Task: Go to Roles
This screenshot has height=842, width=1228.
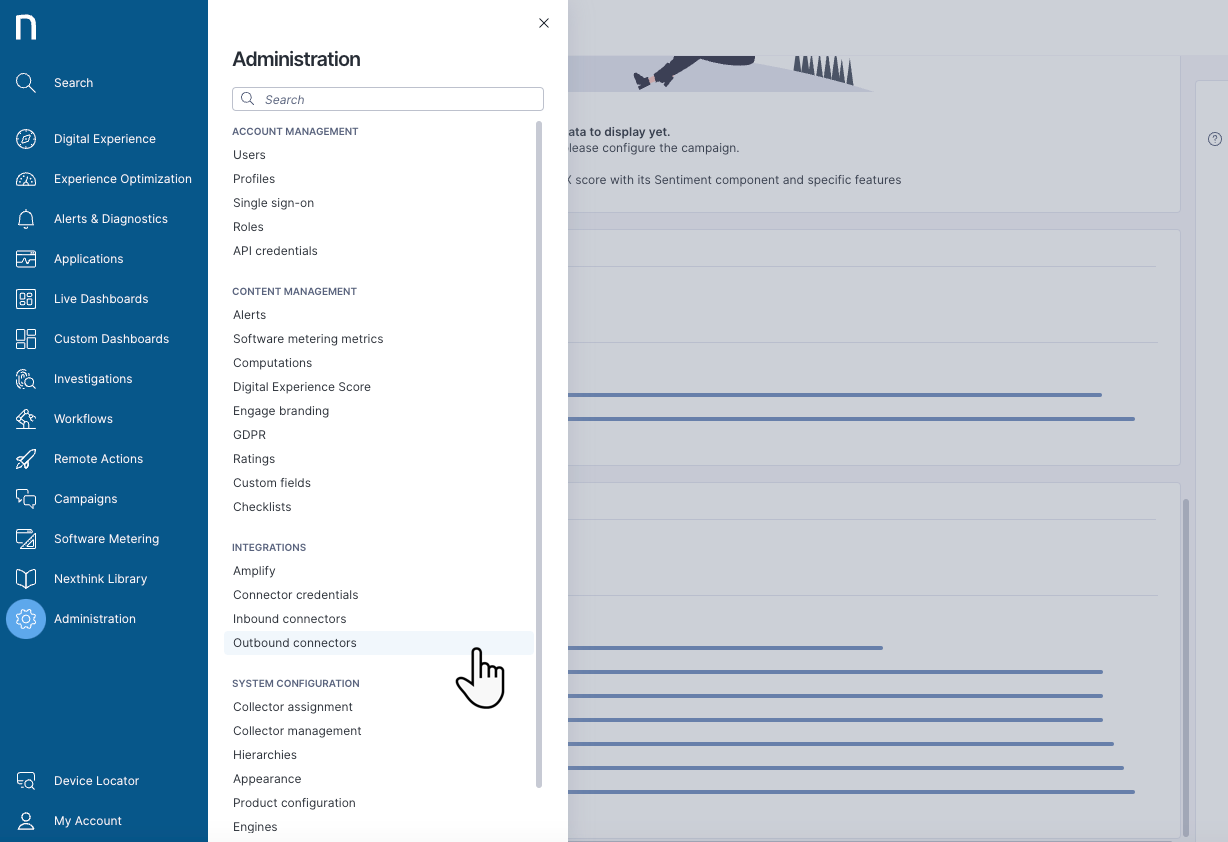Action: pos(249,227)
